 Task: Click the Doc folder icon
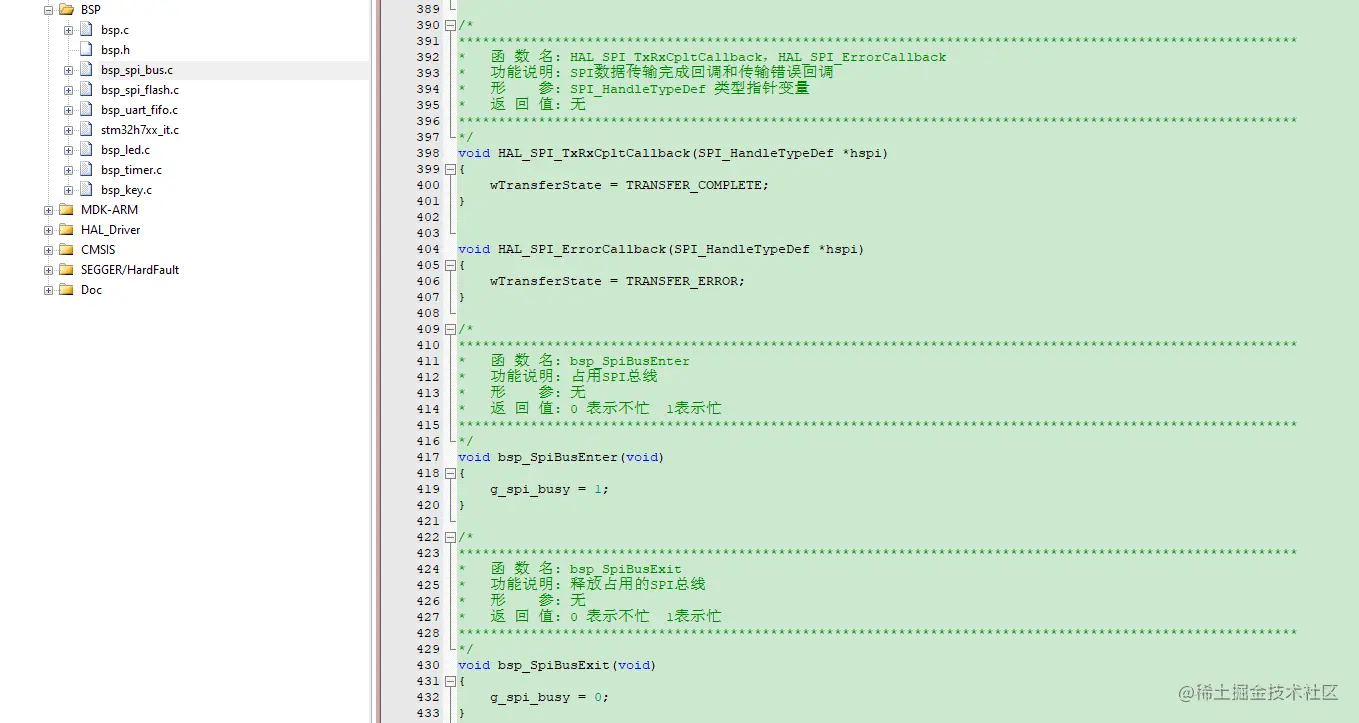(x=66, y=290)
